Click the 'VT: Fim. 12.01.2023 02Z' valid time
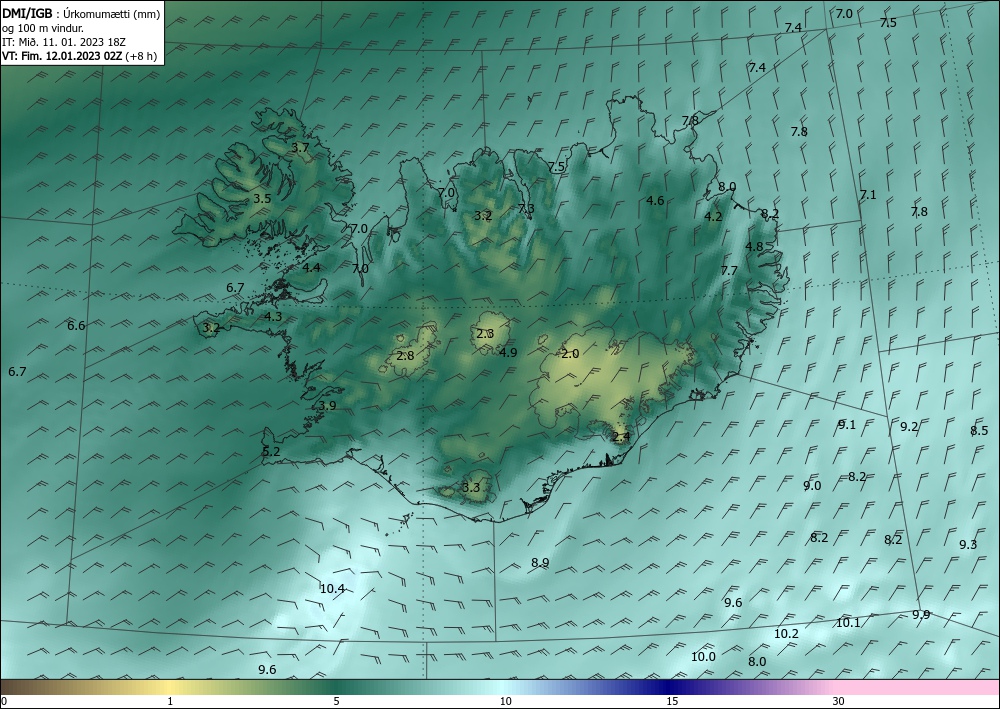 [62, 56]
